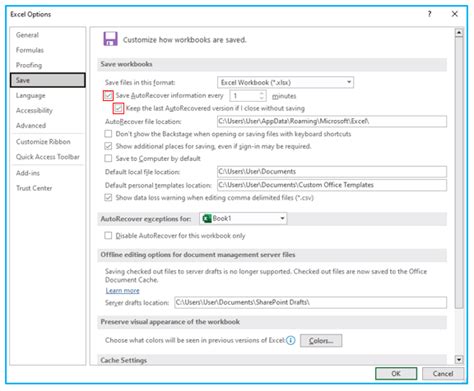Viewport: 474px width, 391px height.
Task: Click the Offline editing options section header
Action: 272,255
